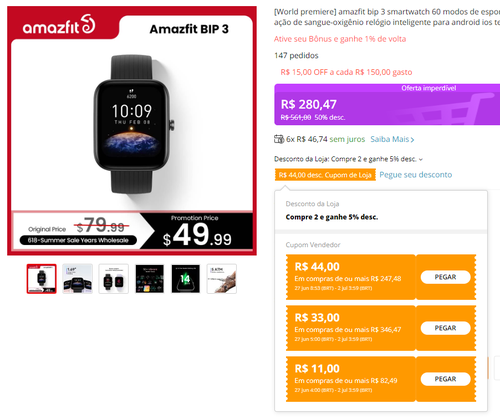
Task: Click the main Amazfit BIP 3 product image
Action: [x=132, y=131]
